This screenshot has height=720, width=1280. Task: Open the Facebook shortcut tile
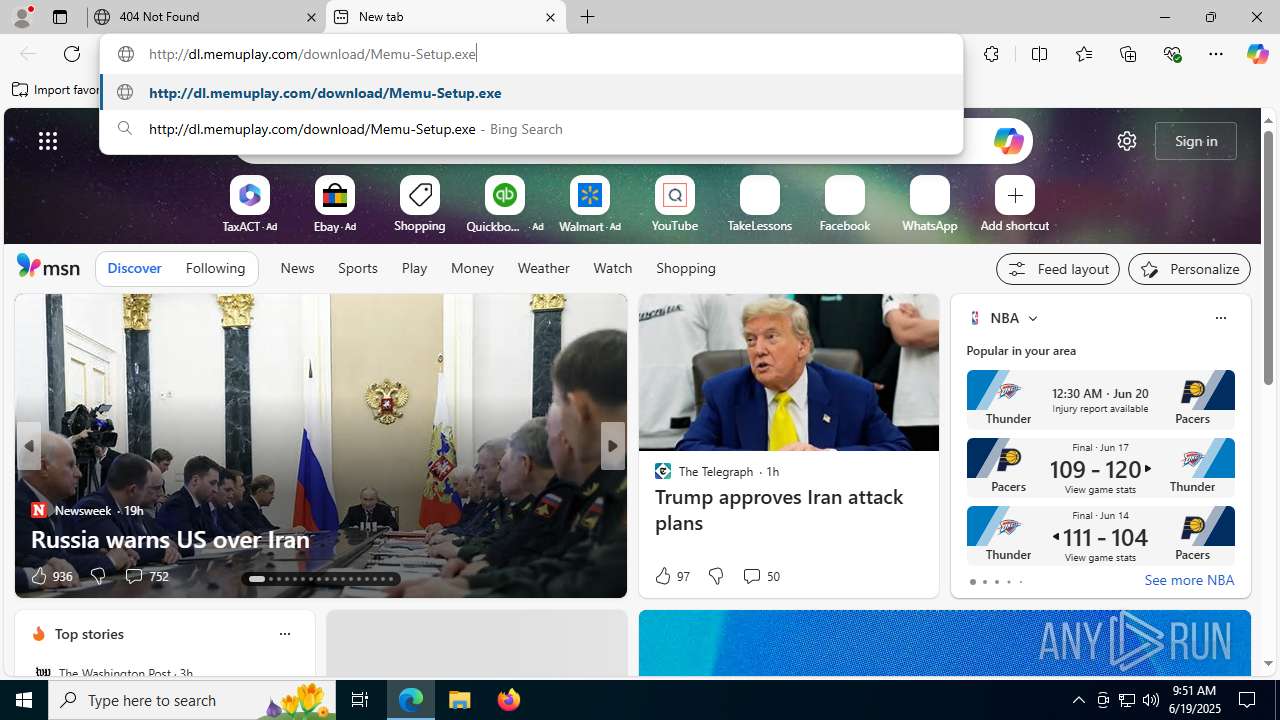(845, 205)
